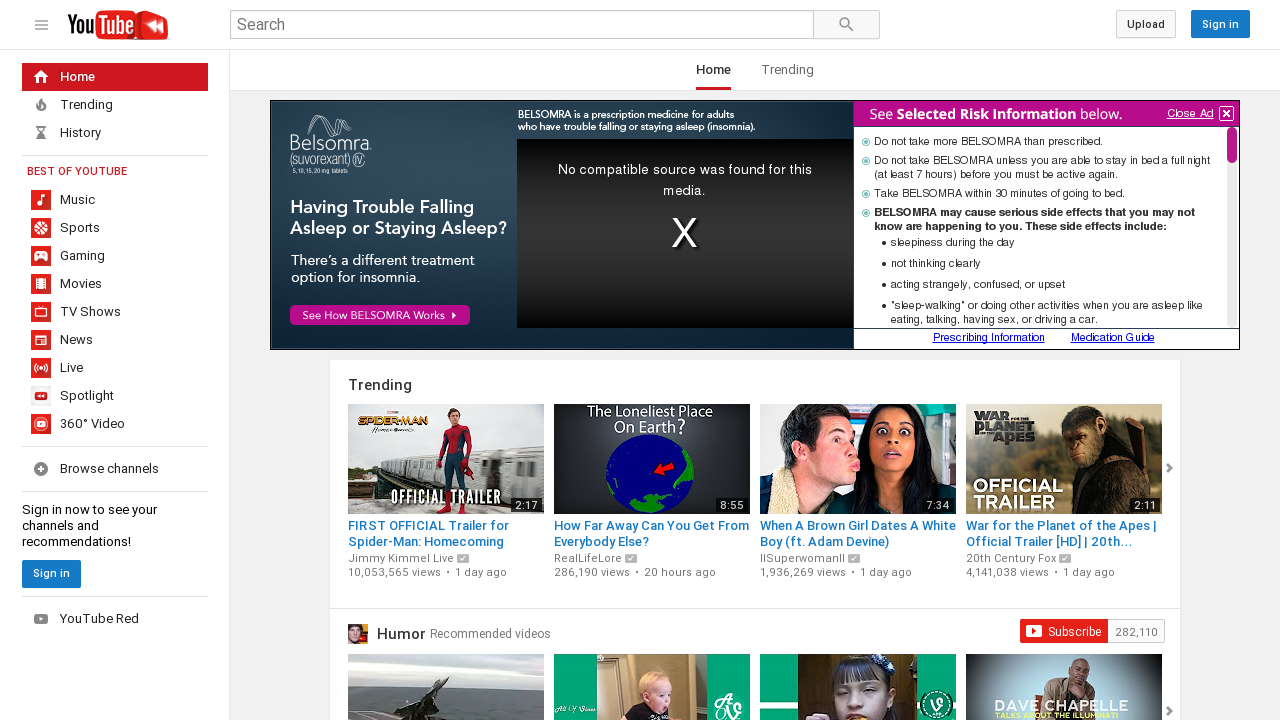
Task: Click title 'FIRST OFFICIAL Trailer for Spider-Man'
Action: (x=428, y=534)
